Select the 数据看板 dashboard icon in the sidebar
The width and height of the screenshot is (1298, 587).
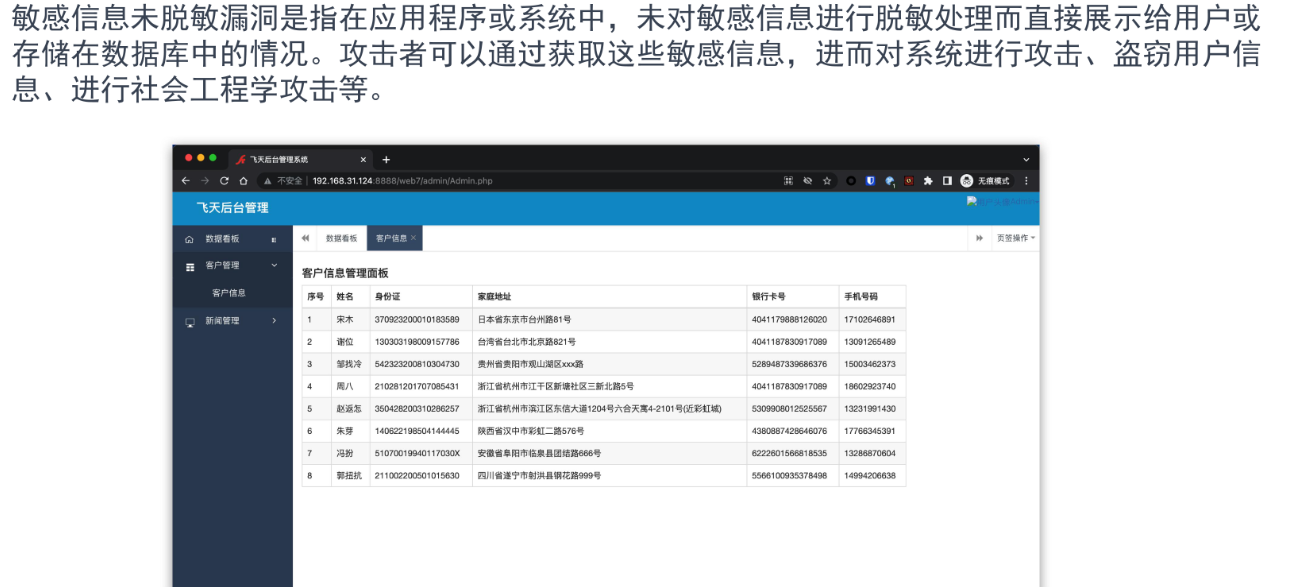tap(188, 239)
